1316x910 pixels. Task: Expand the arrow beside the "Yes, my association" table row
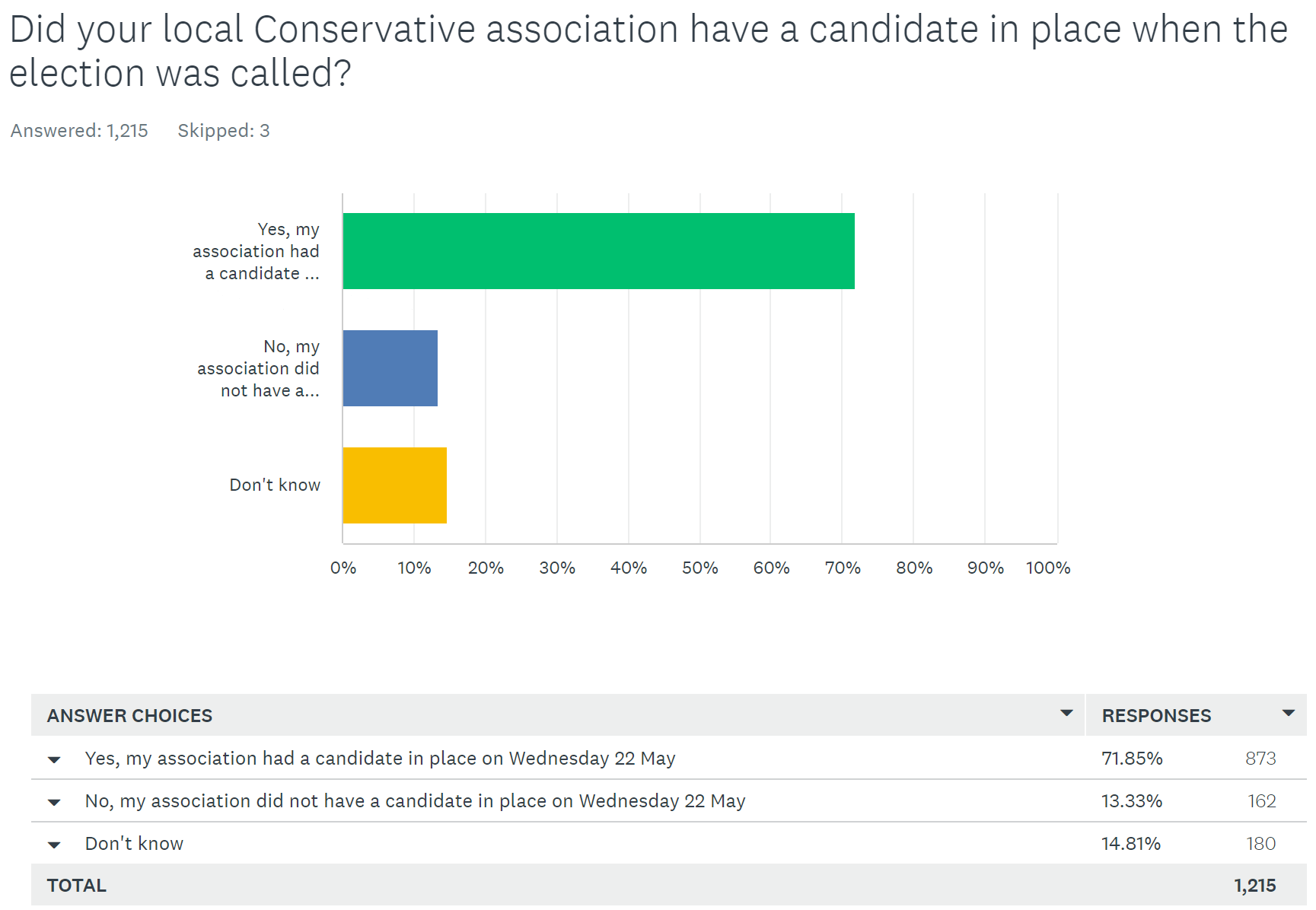[54, 759]
